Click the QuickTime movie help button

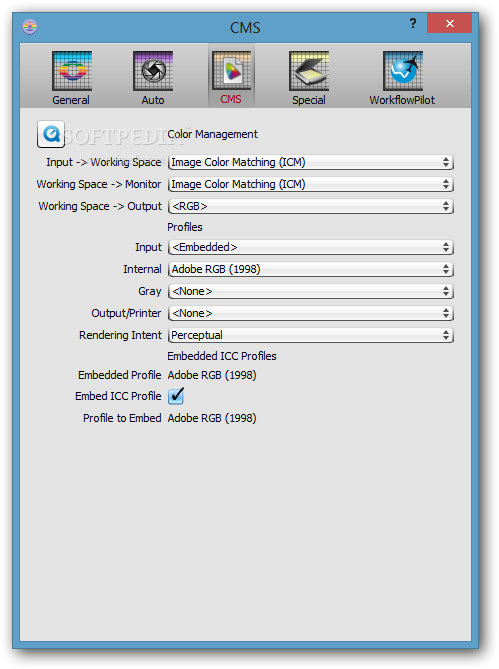51,134
